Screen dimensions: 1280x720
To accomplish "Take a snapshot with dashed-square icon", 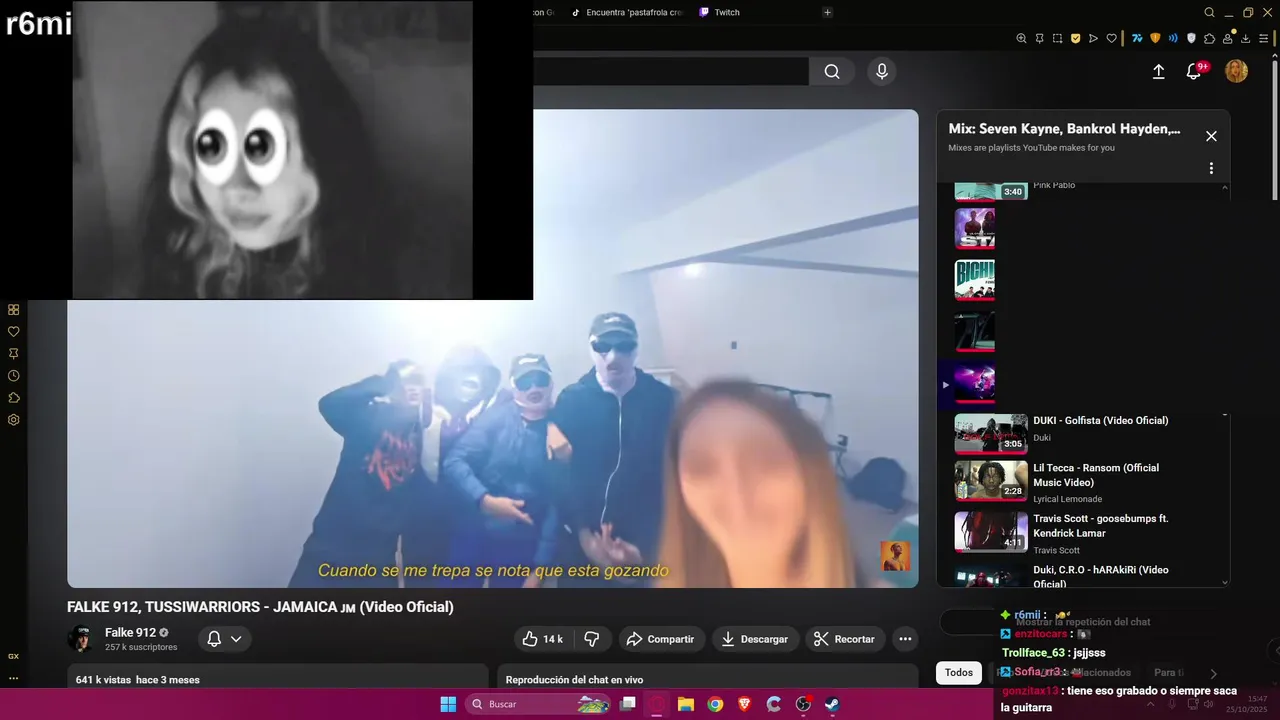I will (1057, 38).
